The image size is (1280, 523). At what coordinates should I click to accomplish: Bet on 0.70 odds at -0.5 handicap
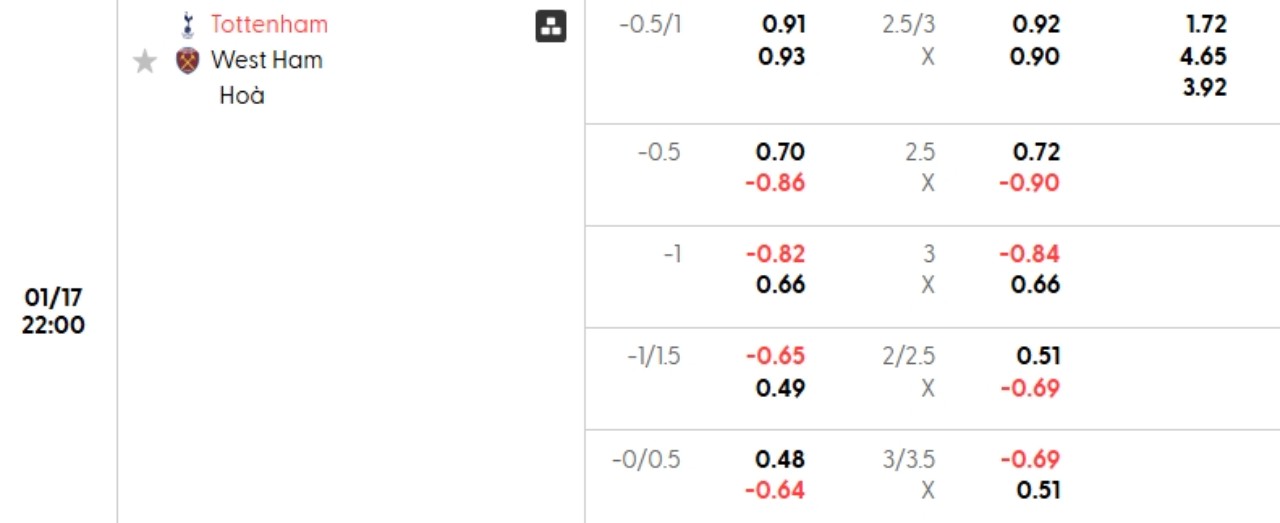tap(781, 152)
